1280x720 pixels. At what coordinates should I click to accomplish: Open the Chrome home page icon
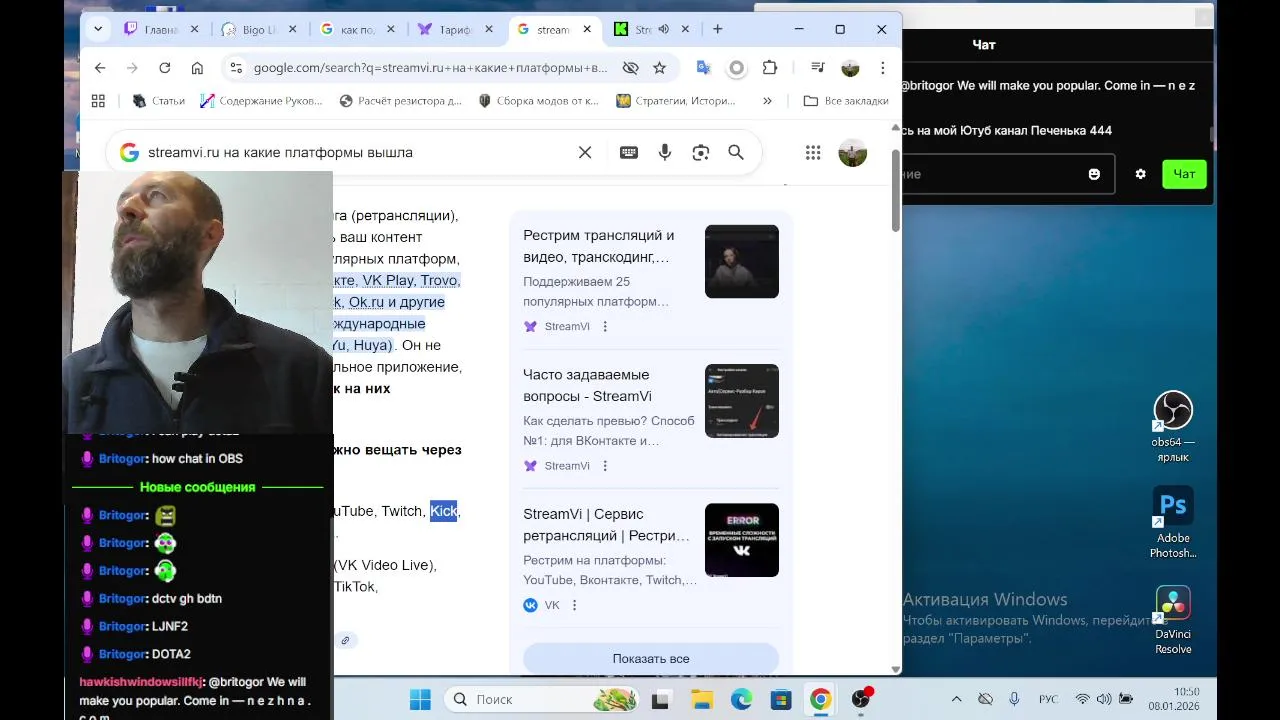[x=197, y=68]
